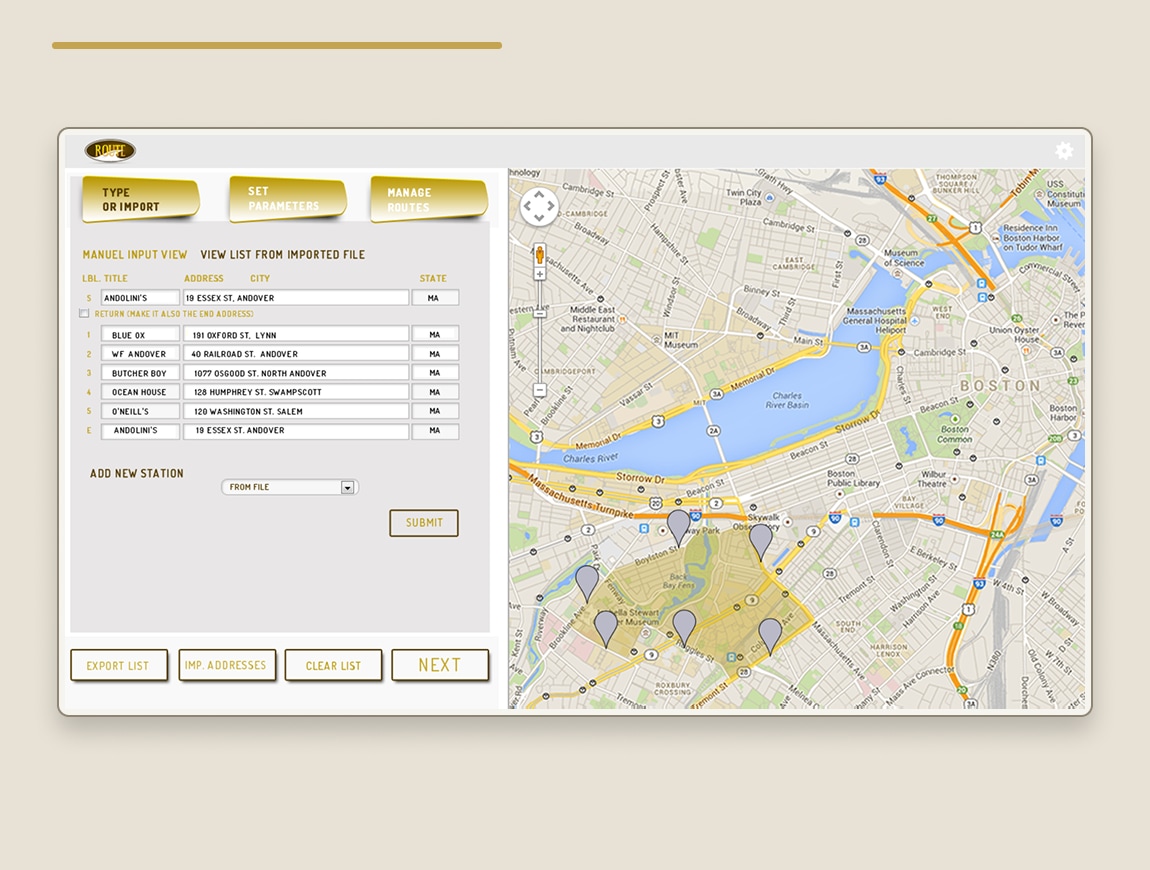This screenshot has height=870, width=1150.
Task: Select the map pin near Ruggles St
Action: (x=684, y=628)
